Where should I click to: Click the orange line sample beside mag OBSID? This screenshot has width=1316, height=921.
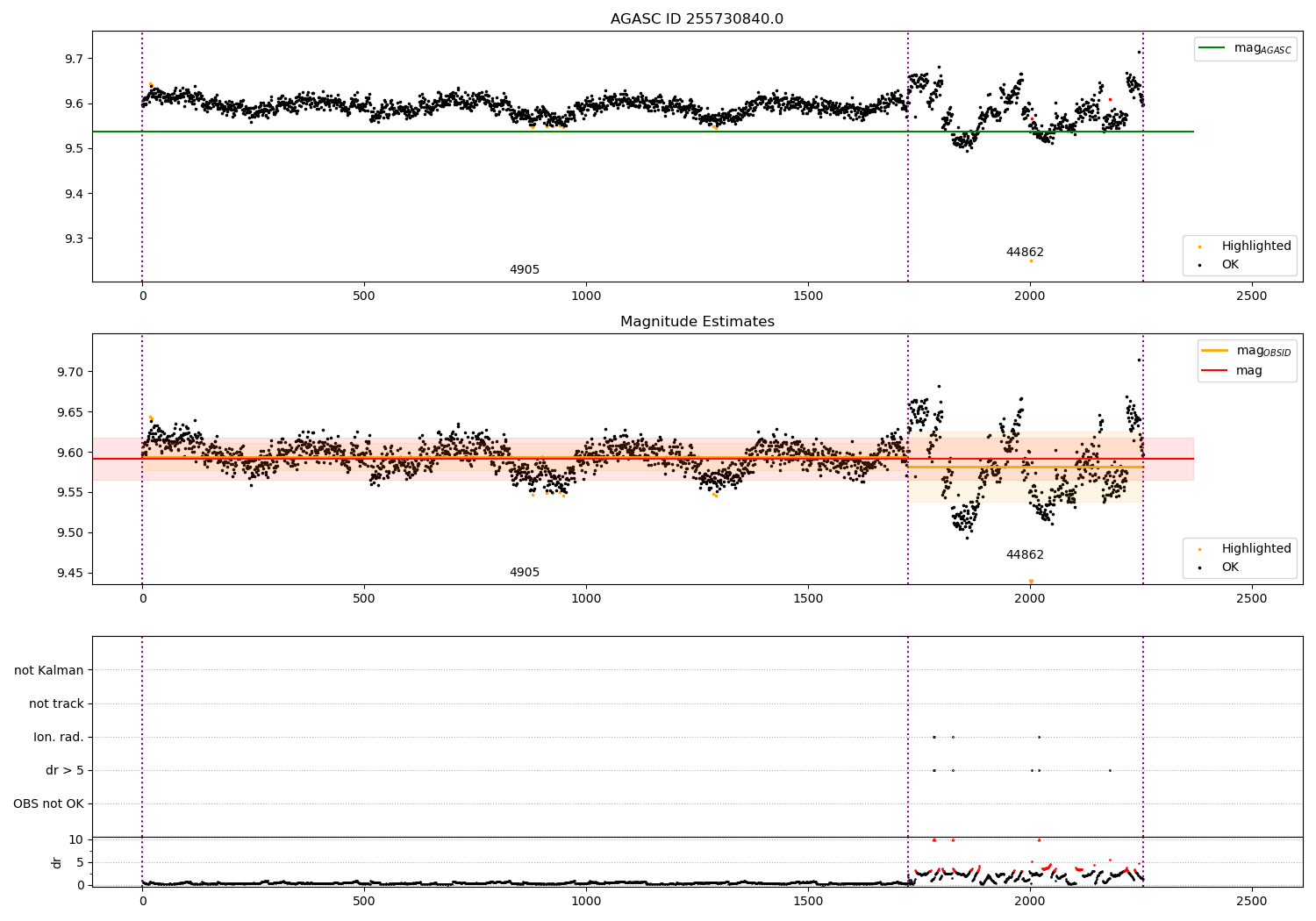[x=1214, y=350]
